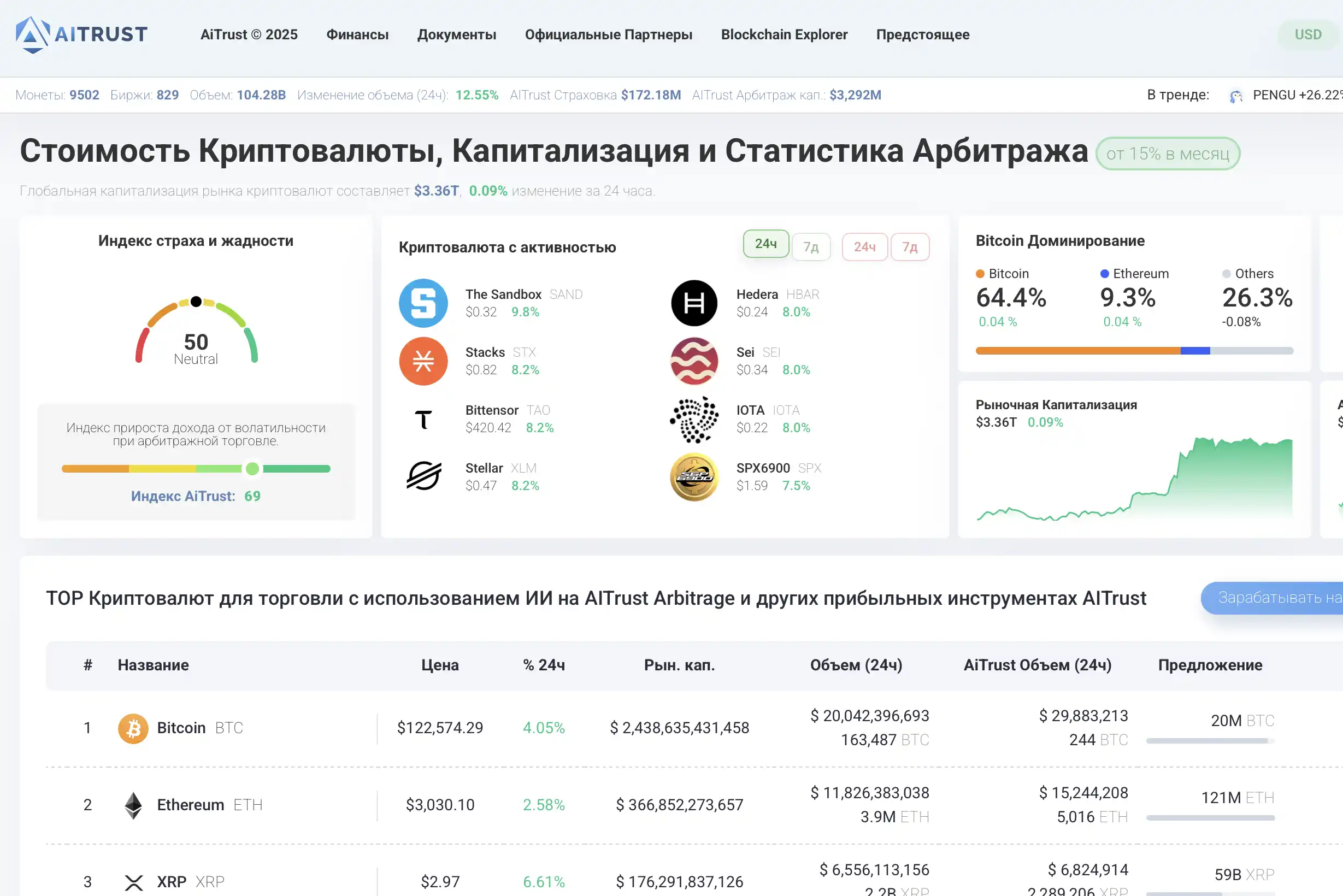Click the blue Ethereum legend dot

click(1105, 274)
